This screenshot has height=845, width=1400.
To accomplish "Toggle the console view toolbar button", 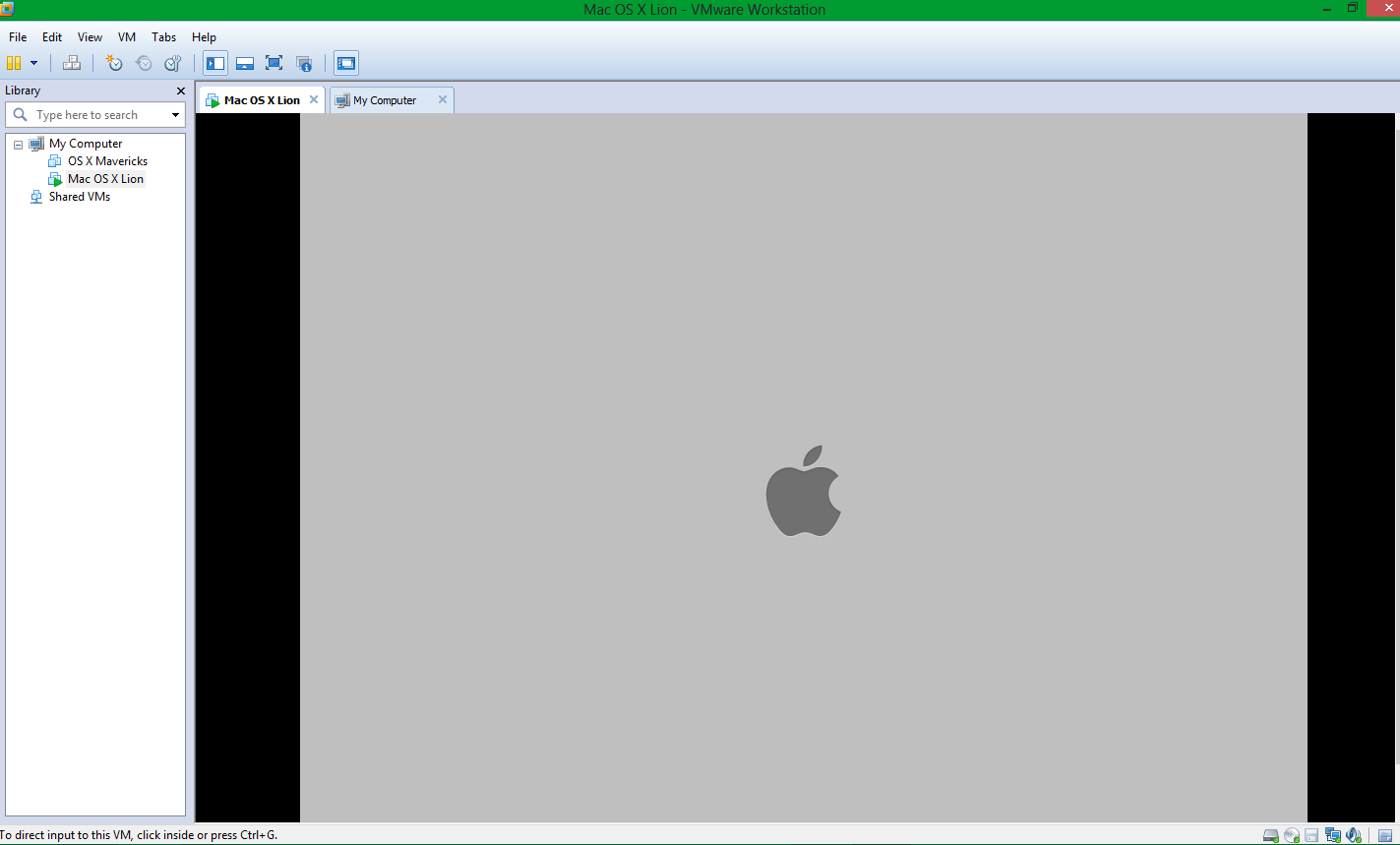I will tap(346, 63).
